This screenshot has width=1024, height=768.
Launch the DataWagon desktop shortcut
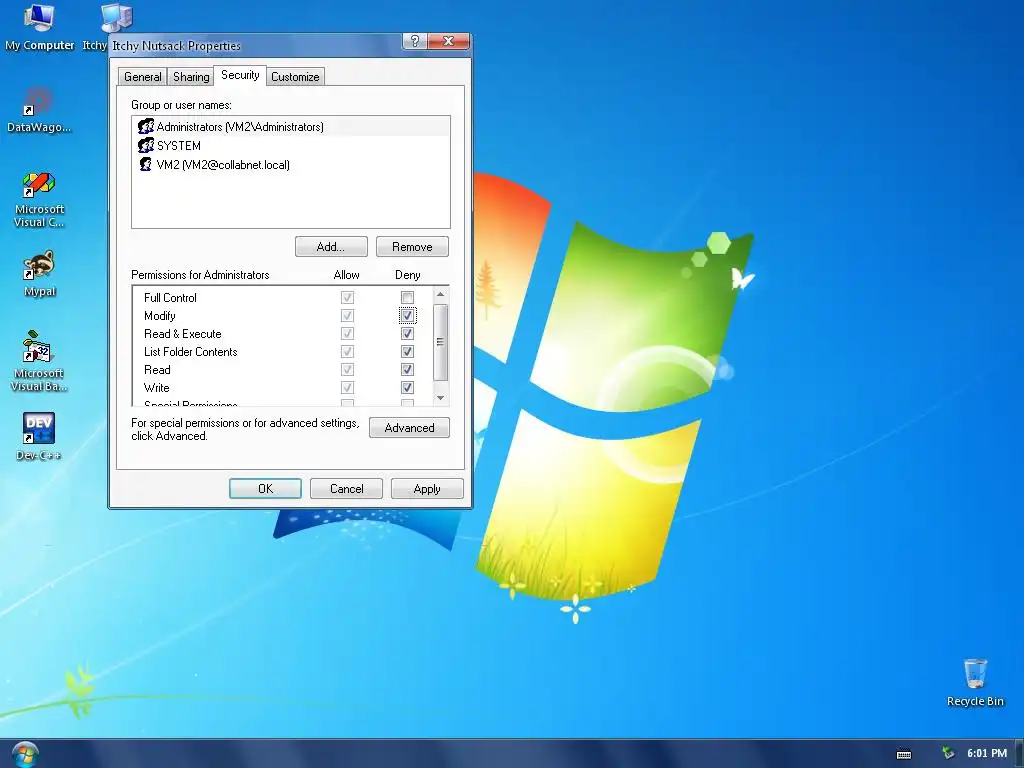point(39,110)
